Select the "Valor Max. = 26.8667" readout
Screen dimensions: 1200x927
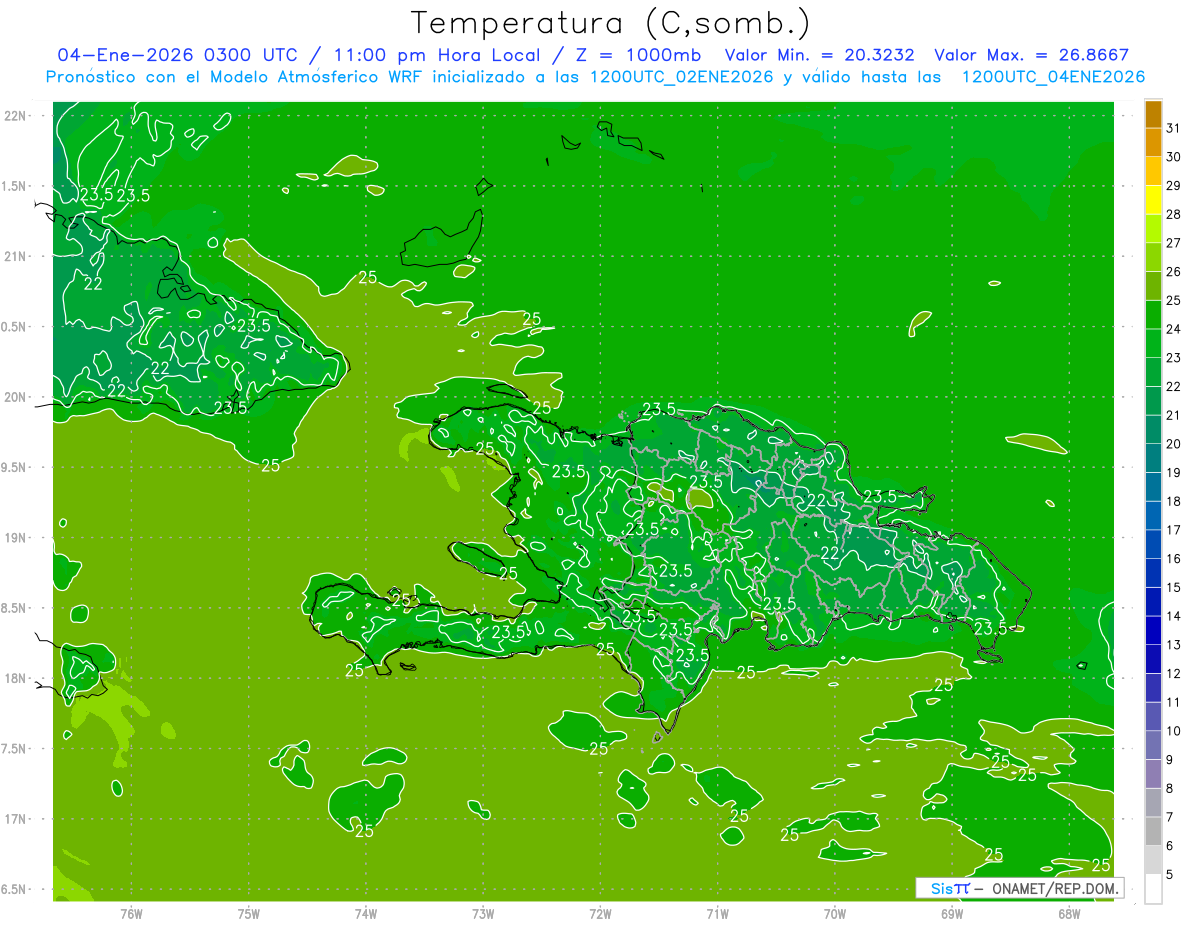pyautogui.click(x=1031, y=56)
